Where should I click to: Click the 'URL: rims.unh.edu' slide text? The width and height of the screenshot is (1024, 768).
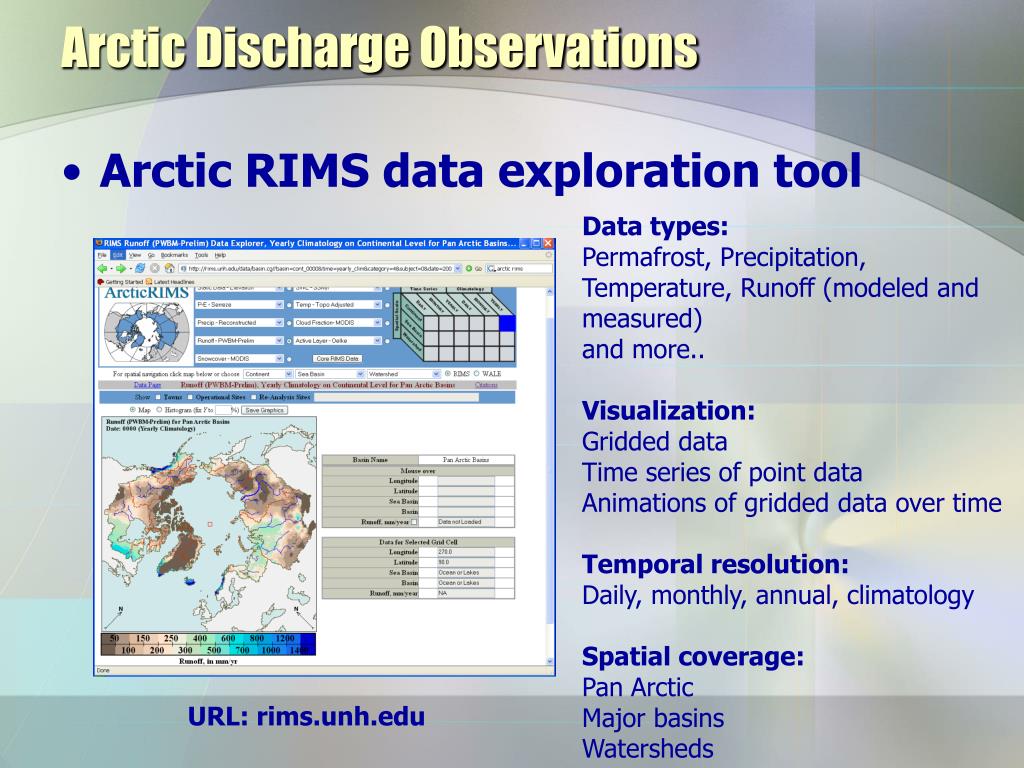[x=306, y=716]
